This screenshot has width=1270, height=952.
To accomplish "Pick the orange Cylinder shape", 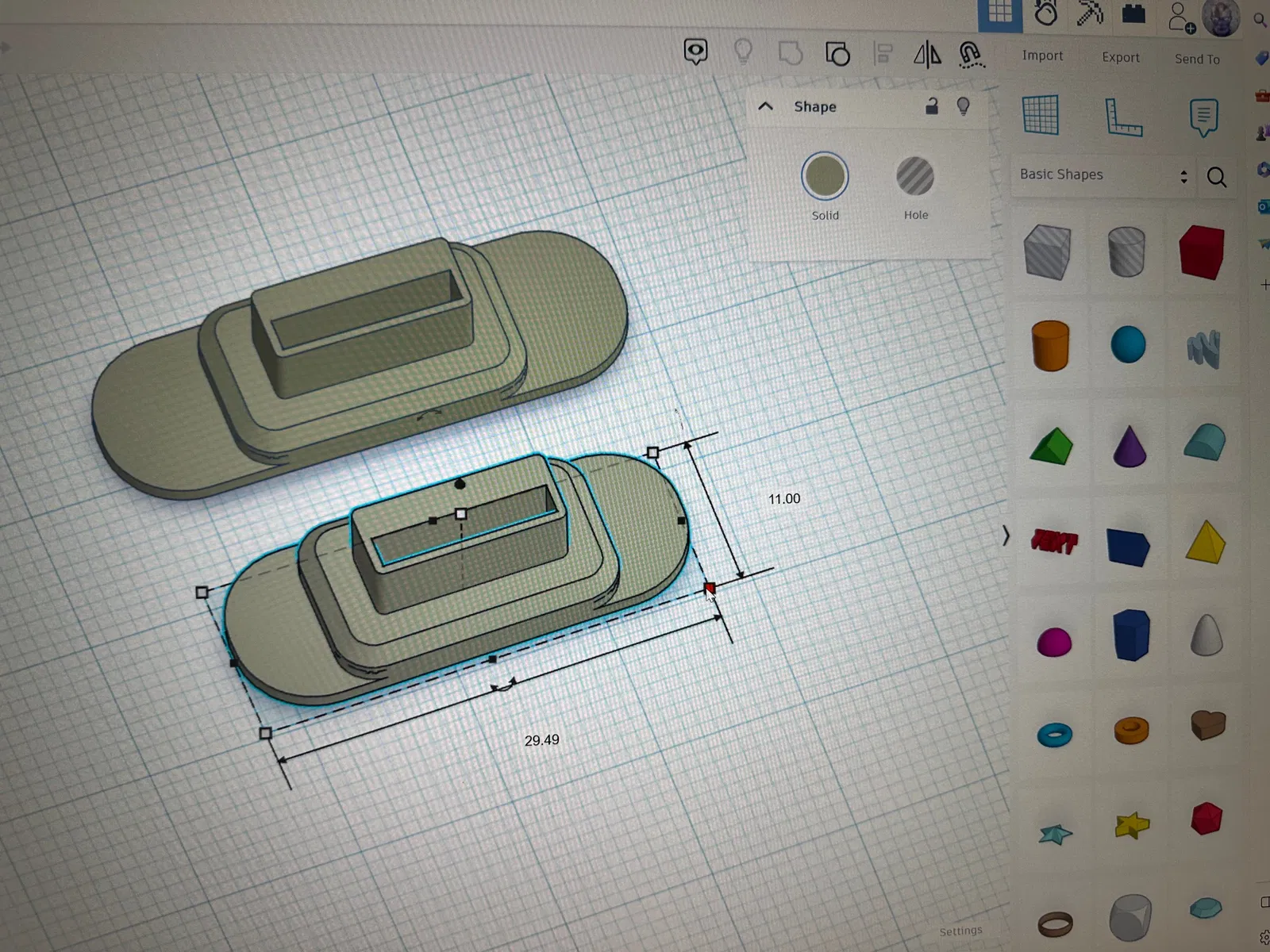I will pyautogui.click(x=1051, y=346).
